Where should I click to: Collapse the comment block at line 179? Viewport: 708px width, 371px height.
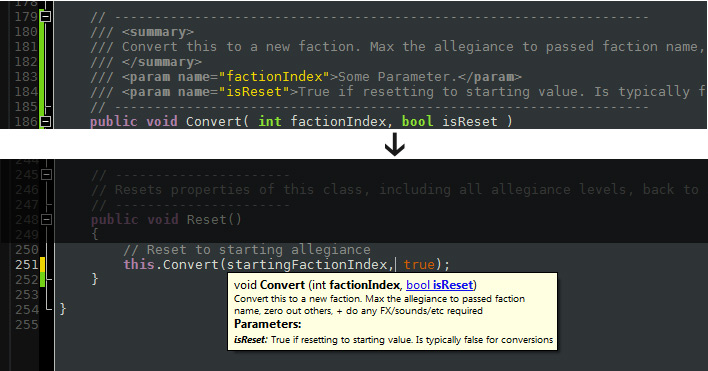pyautogui.click(x=46, y=17)
